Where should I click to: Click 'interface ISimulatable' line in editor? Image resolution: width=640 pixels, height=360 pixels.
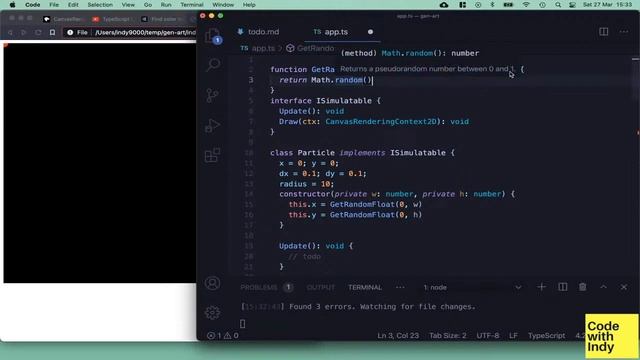point(325,101)
